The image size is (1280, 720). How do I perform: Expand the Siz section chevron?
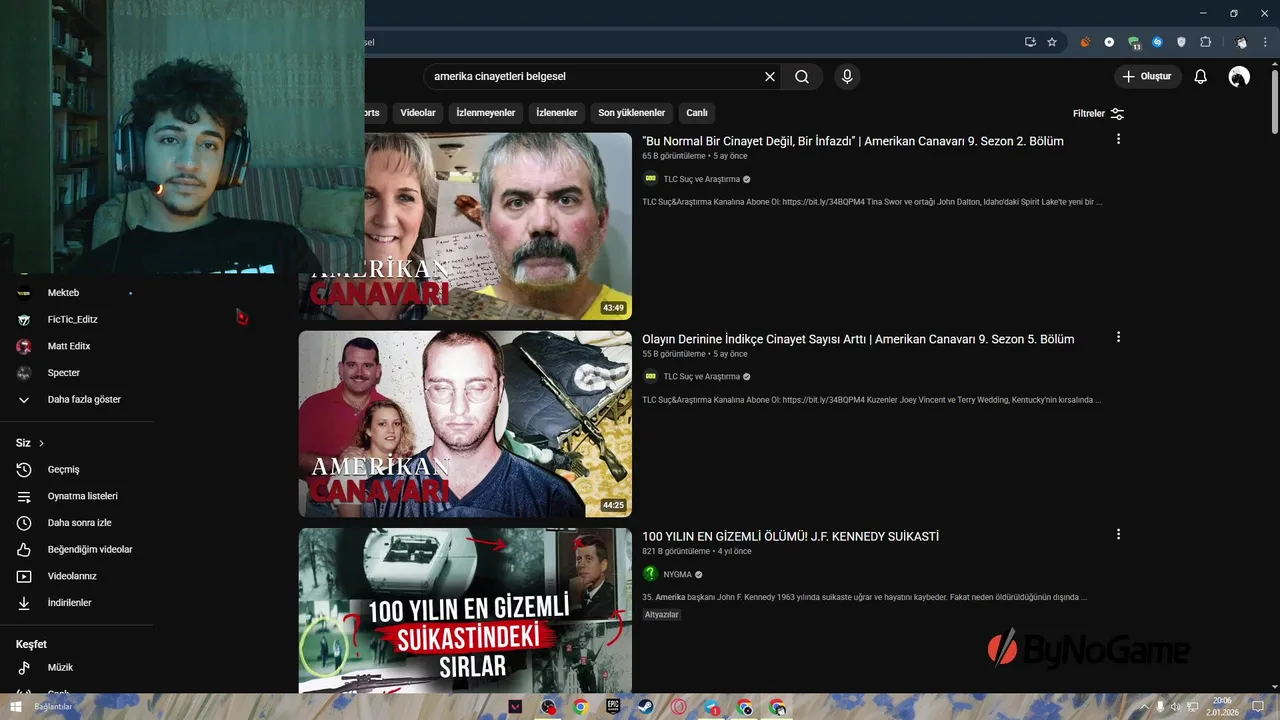[x=41, y=443]
